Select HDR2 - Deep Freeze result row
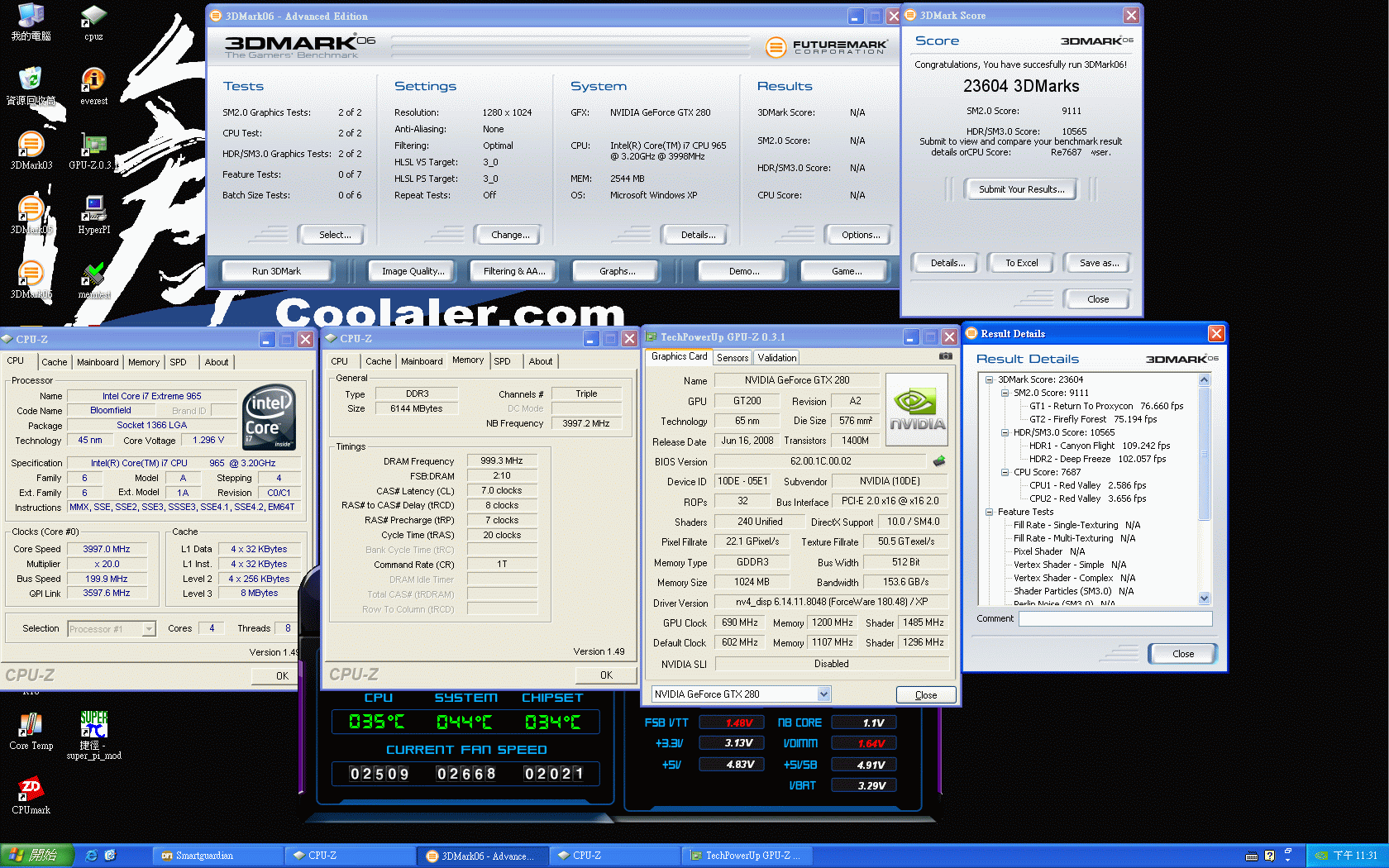1389x868 pixels. click(x=1097, y=459)
